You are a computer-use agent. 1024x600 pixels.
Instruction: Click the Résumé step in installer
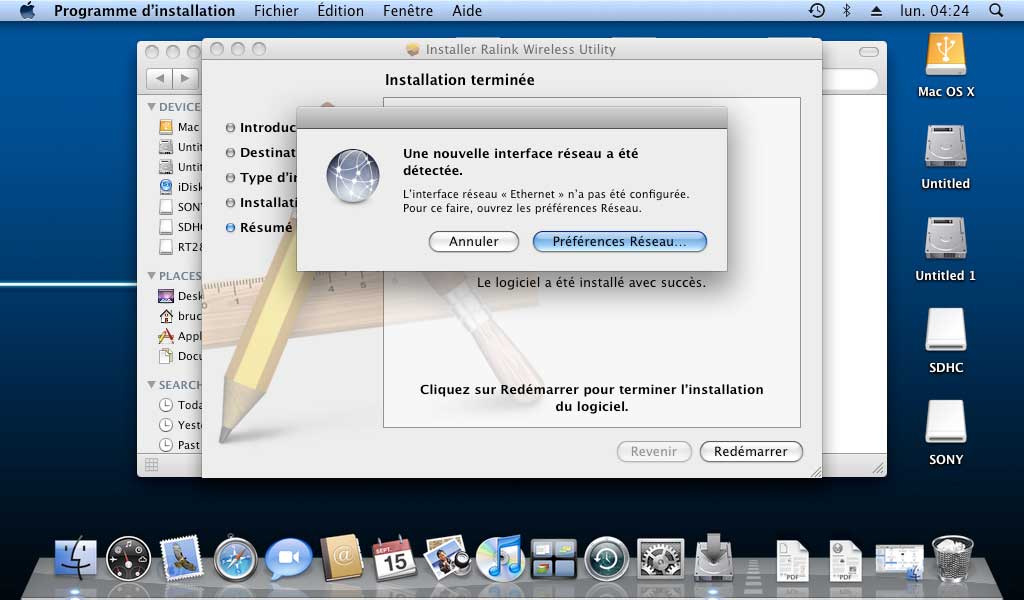259,227
